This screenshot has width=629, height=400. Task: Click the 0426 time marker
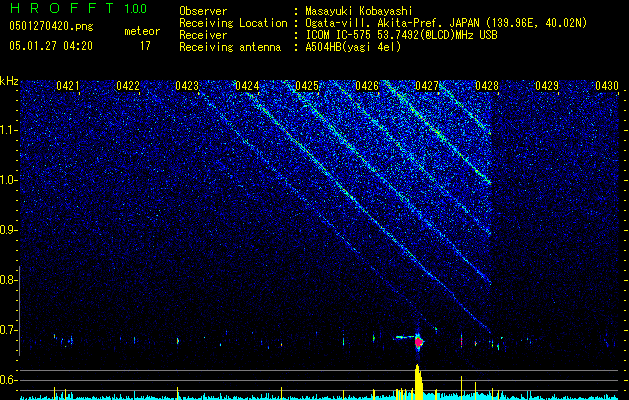click(367, 86)
